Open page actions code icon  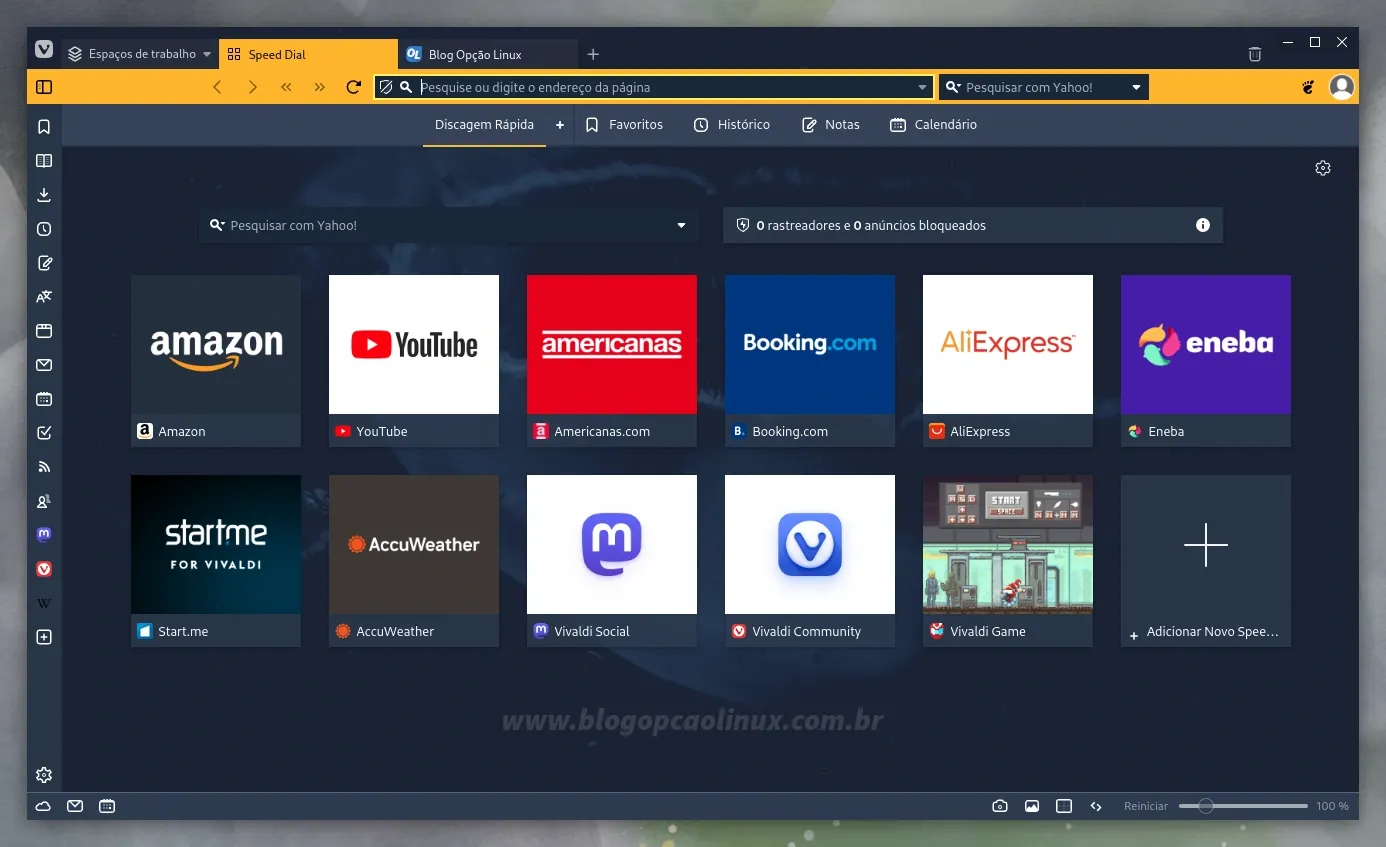(1096, 806)
